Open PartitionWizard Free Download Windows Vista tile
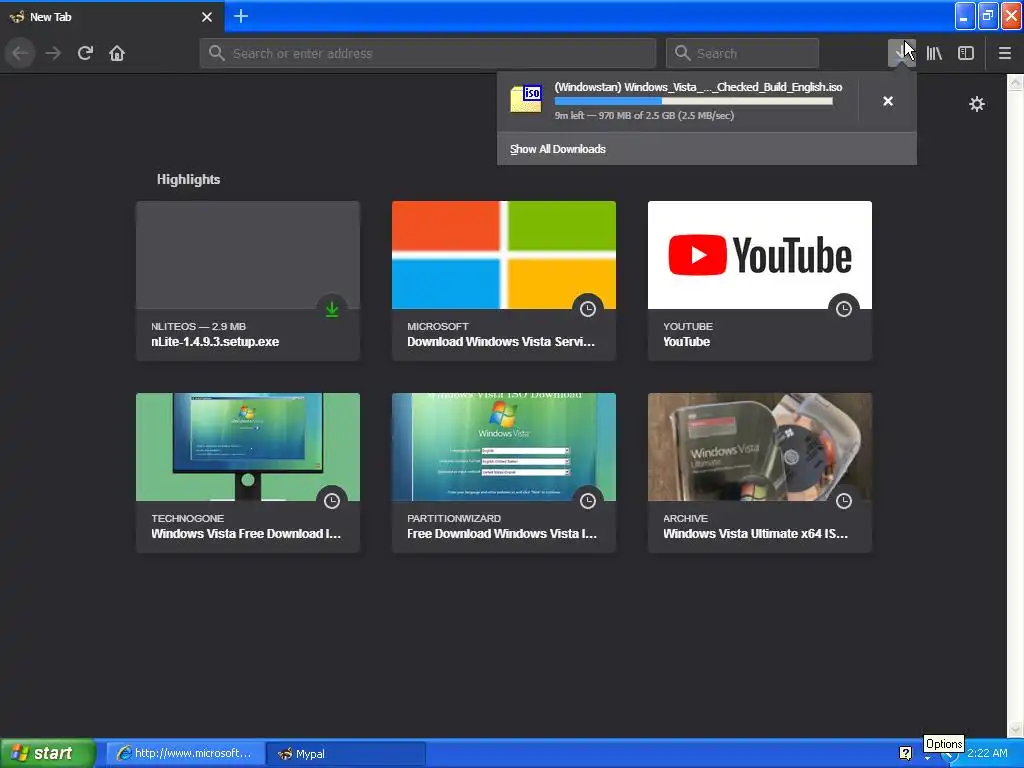 (x=504, y=473)
